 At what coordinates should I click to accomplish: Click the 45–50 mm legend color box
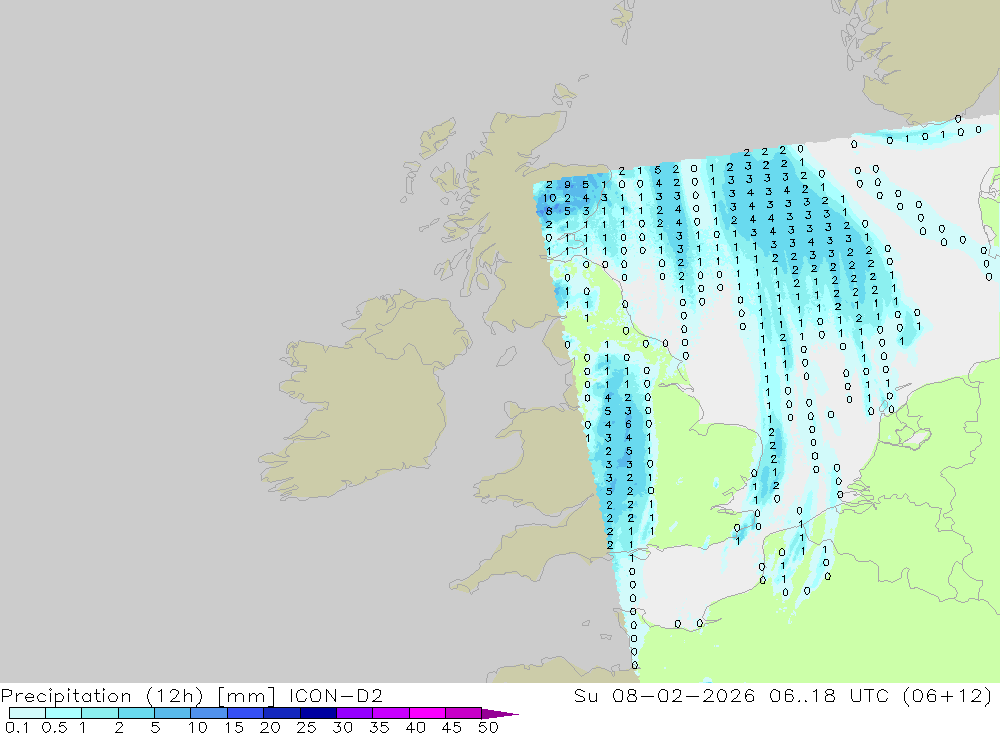point(464,713)
